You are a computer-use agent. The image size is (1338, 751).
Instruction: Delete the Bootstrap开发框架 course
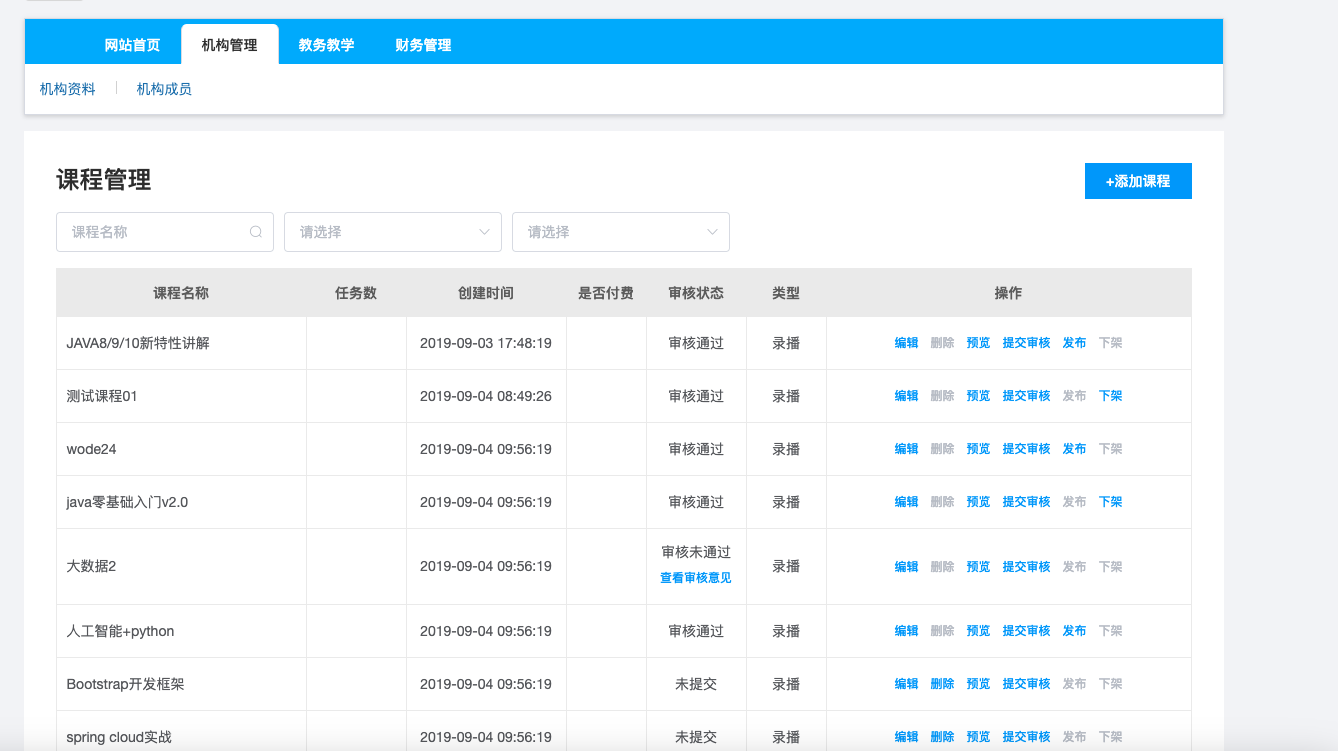coord(942,684)
